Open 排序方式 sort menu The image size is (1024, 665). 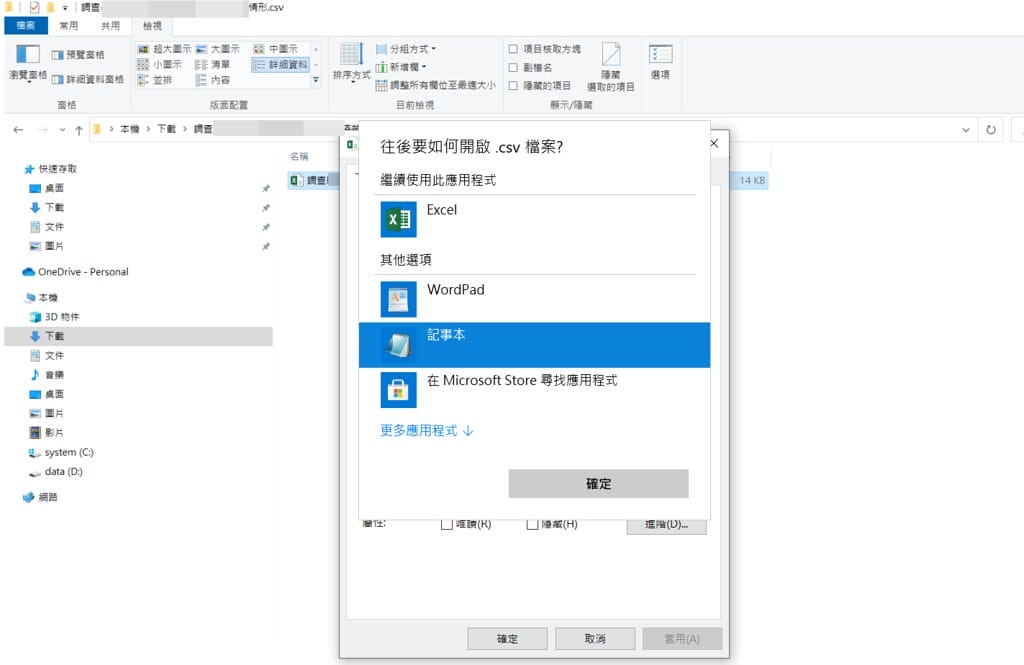(x=351, y=62)
